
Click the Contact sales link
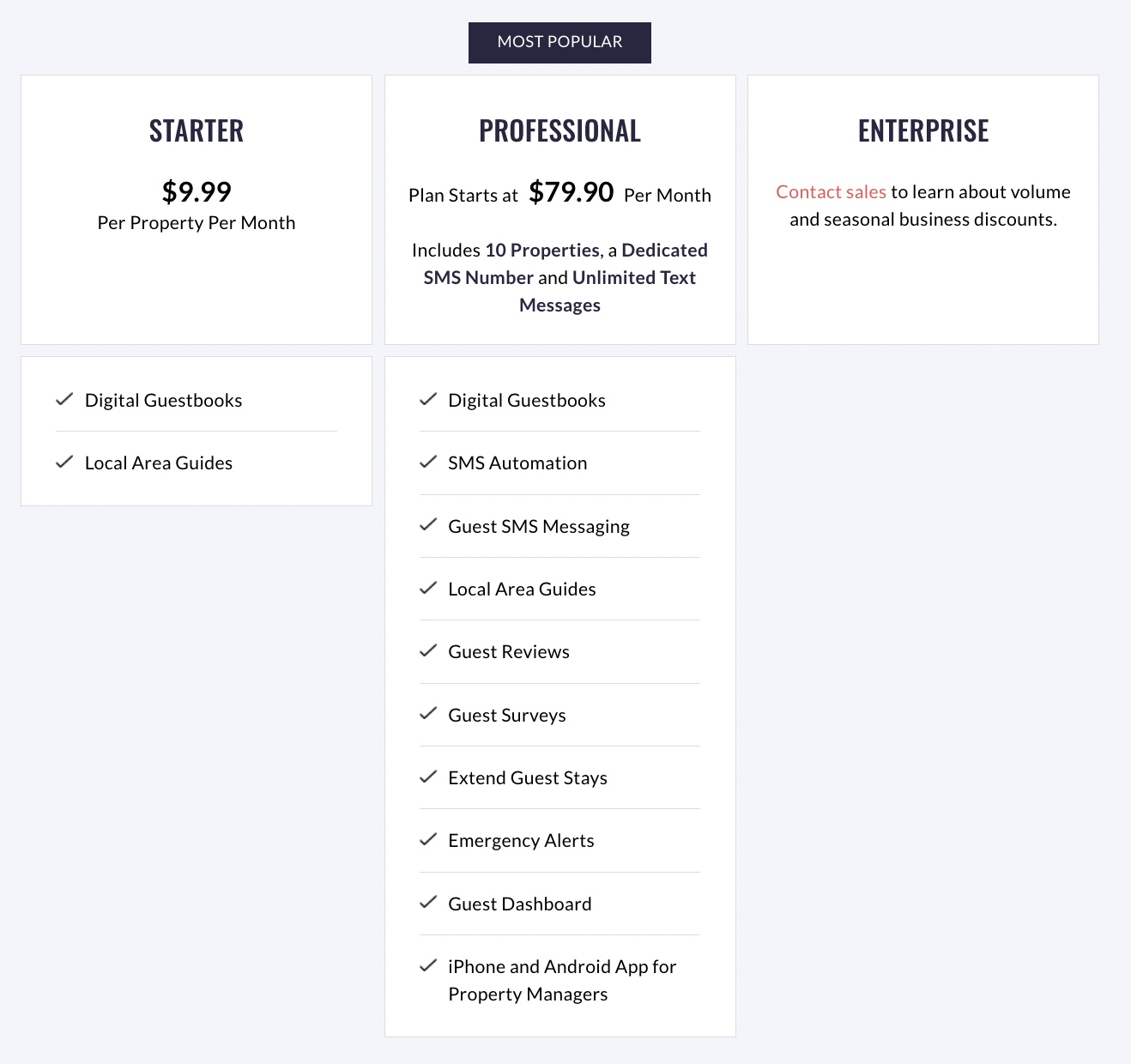point(831,192)
